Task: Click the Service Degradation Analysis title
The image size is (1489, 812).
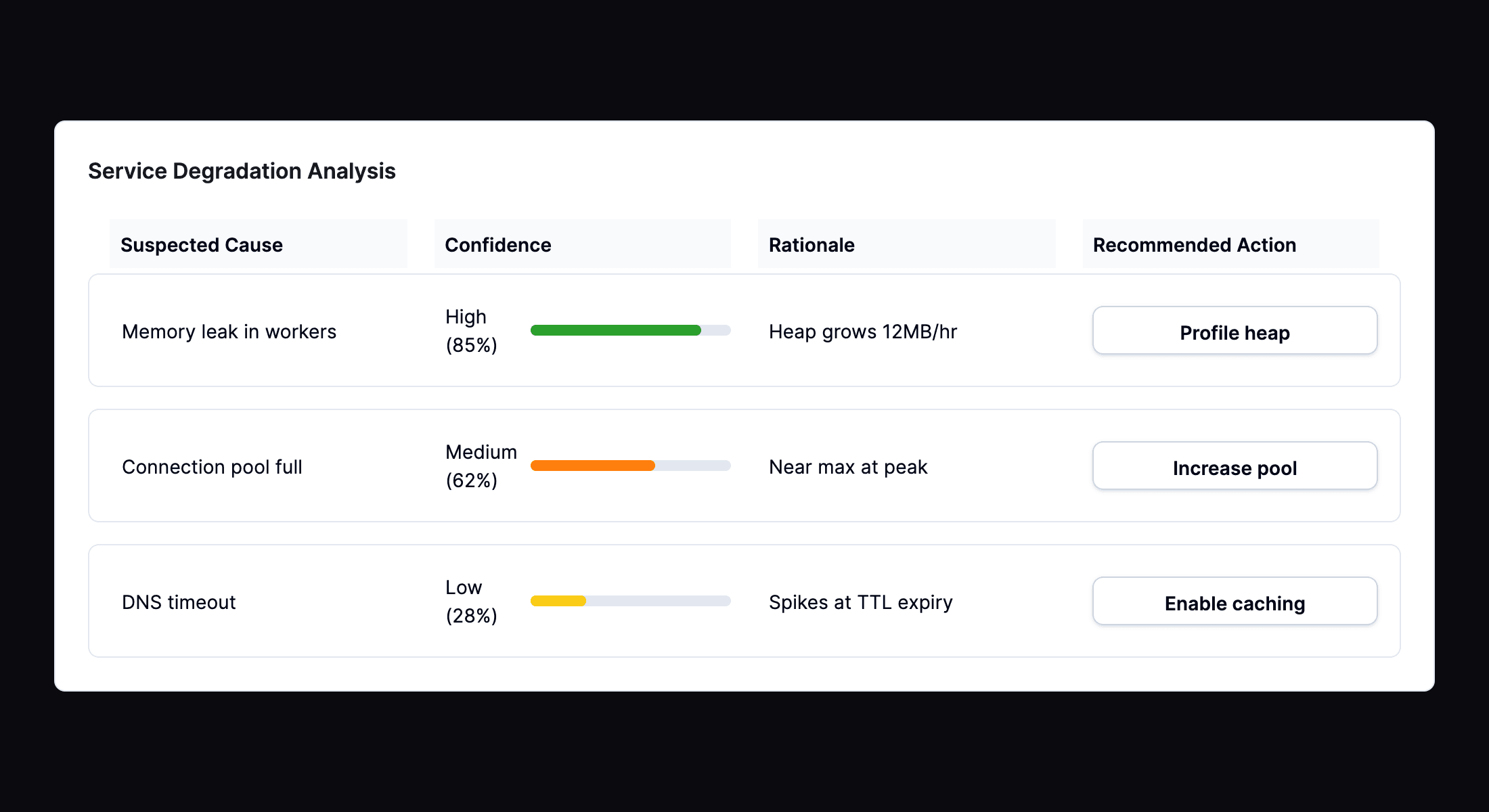Action: coord(242,171)
